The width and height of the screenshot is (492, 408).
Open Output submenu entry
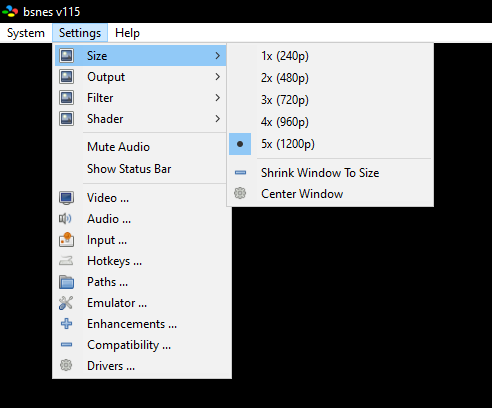pyautogui.click(x=140, y=77)
